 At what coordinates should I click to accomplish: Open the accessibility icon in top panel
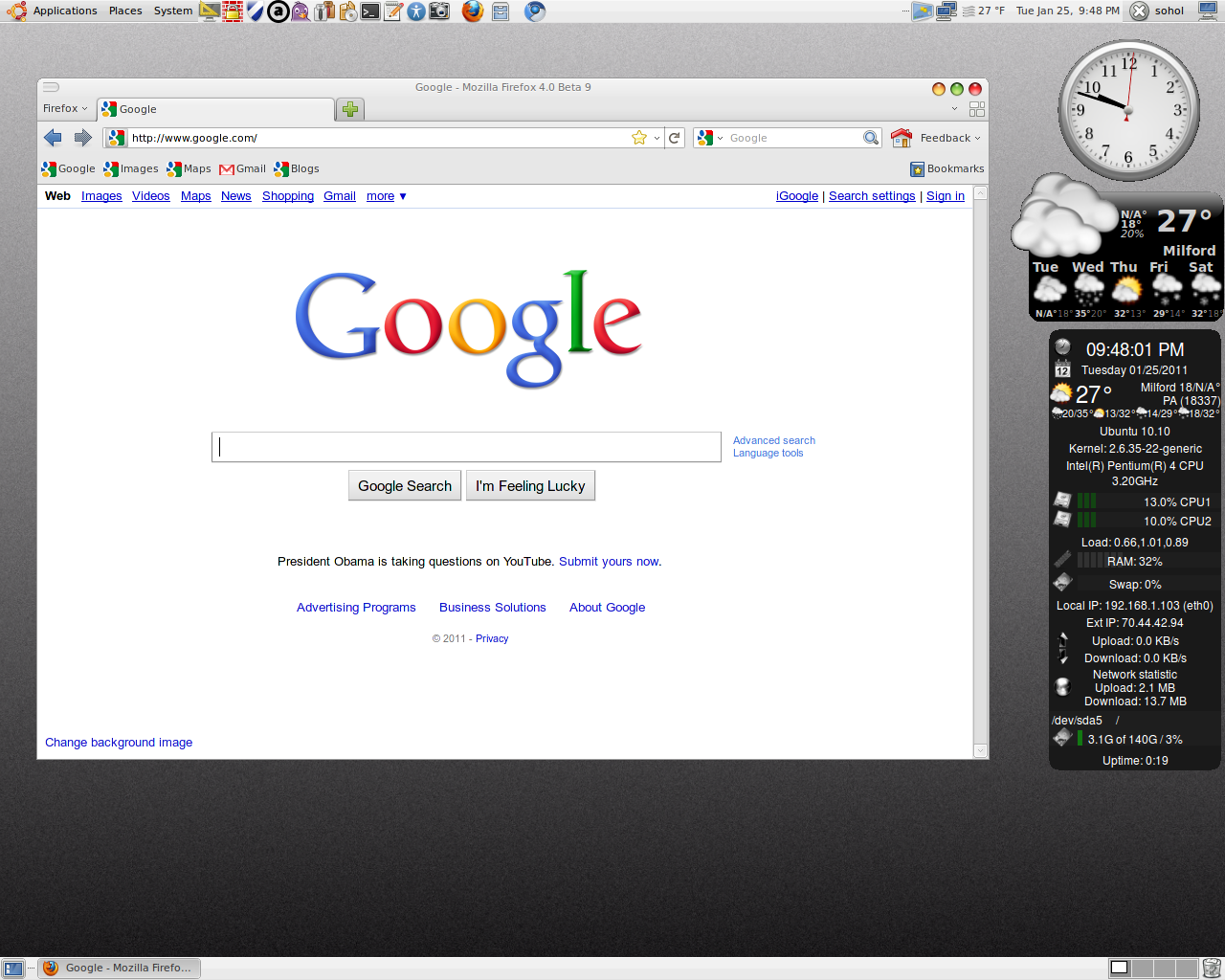pyautogui.click(x=415, y=11)
